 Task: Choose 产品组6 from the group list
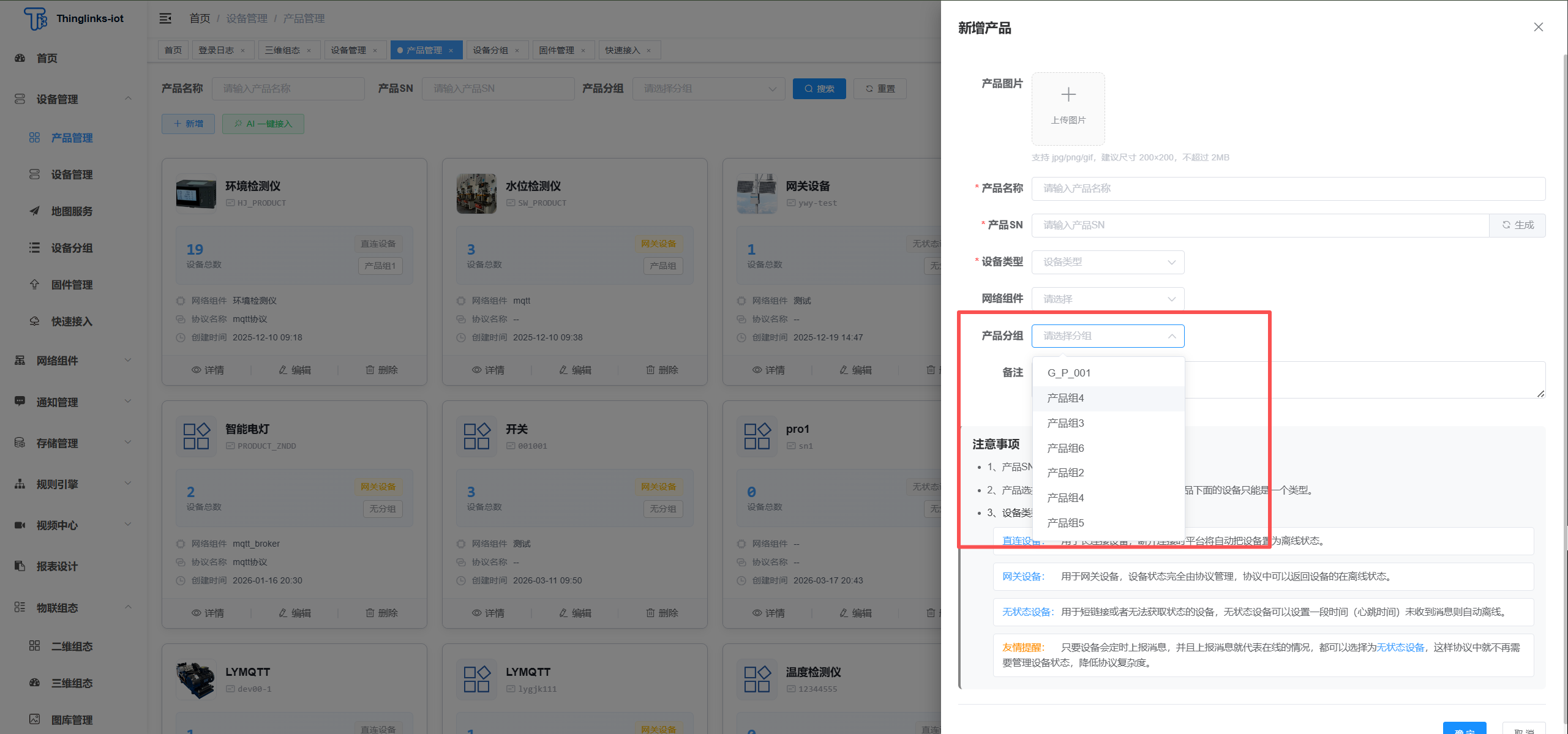[x=1108, y=448]
